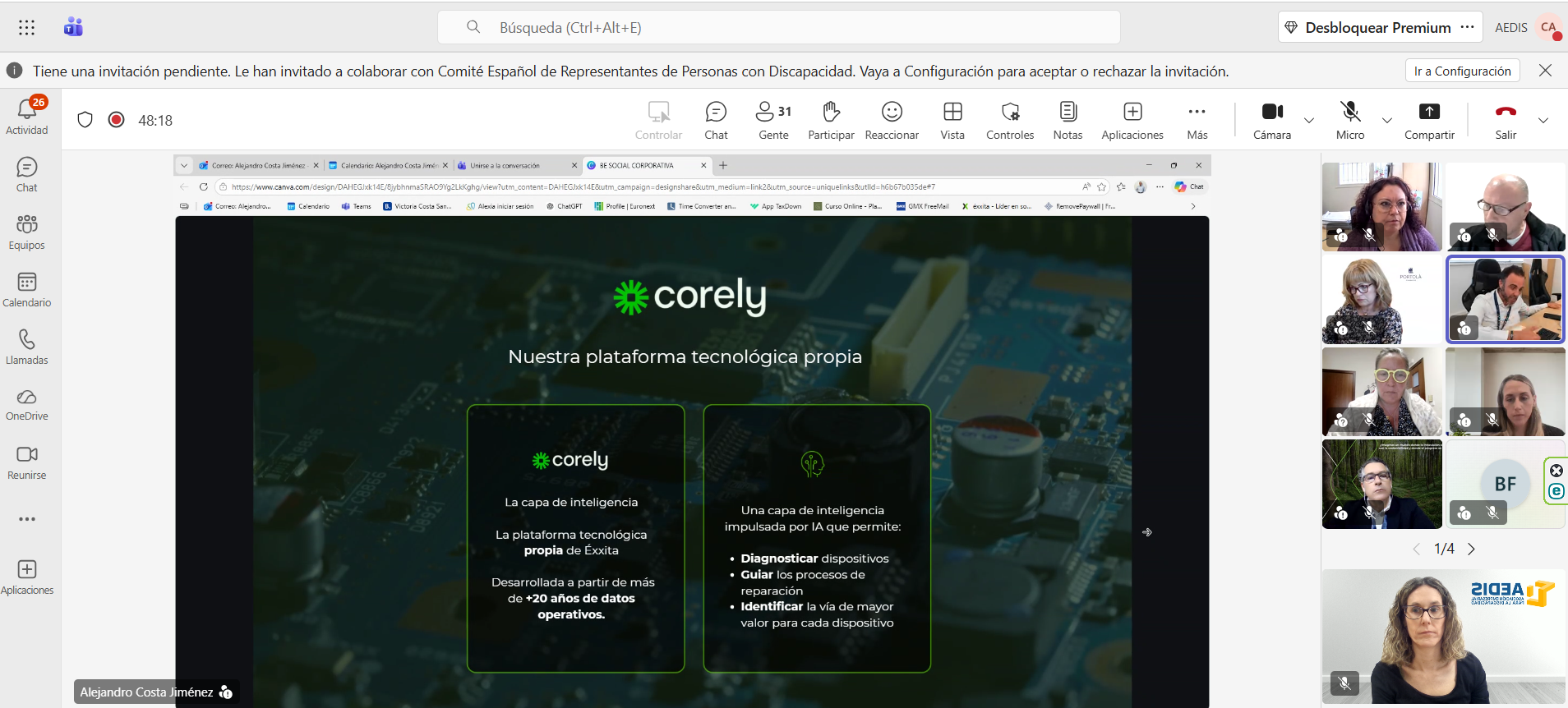Open the Chat panel in meeting toolbar
The height and width of the screenshot is (708, 1568).
(x=716, y=120)
